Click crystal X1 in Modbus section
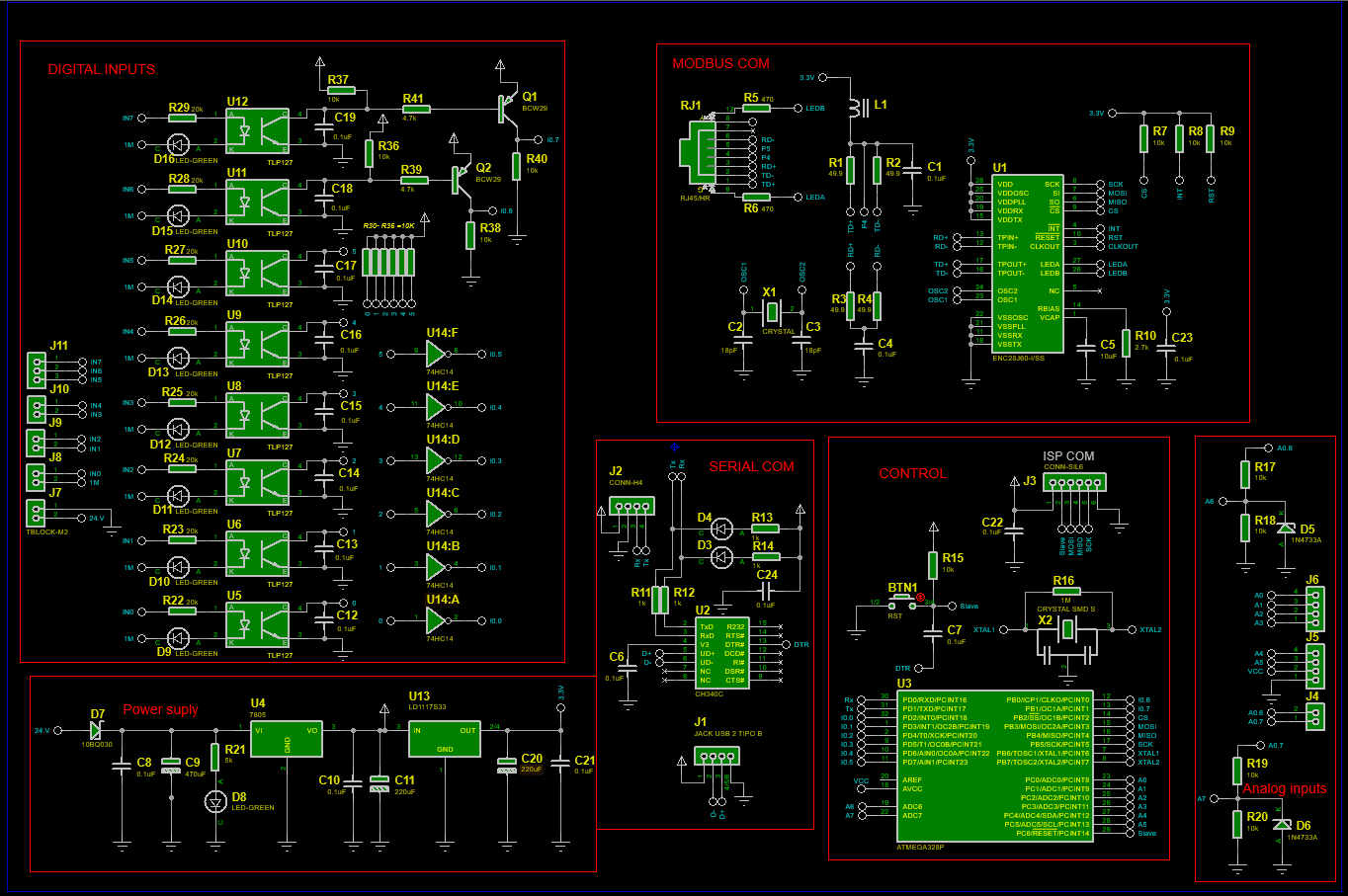Viewport: 1348px width, 896px height. (x=771, y=312)
